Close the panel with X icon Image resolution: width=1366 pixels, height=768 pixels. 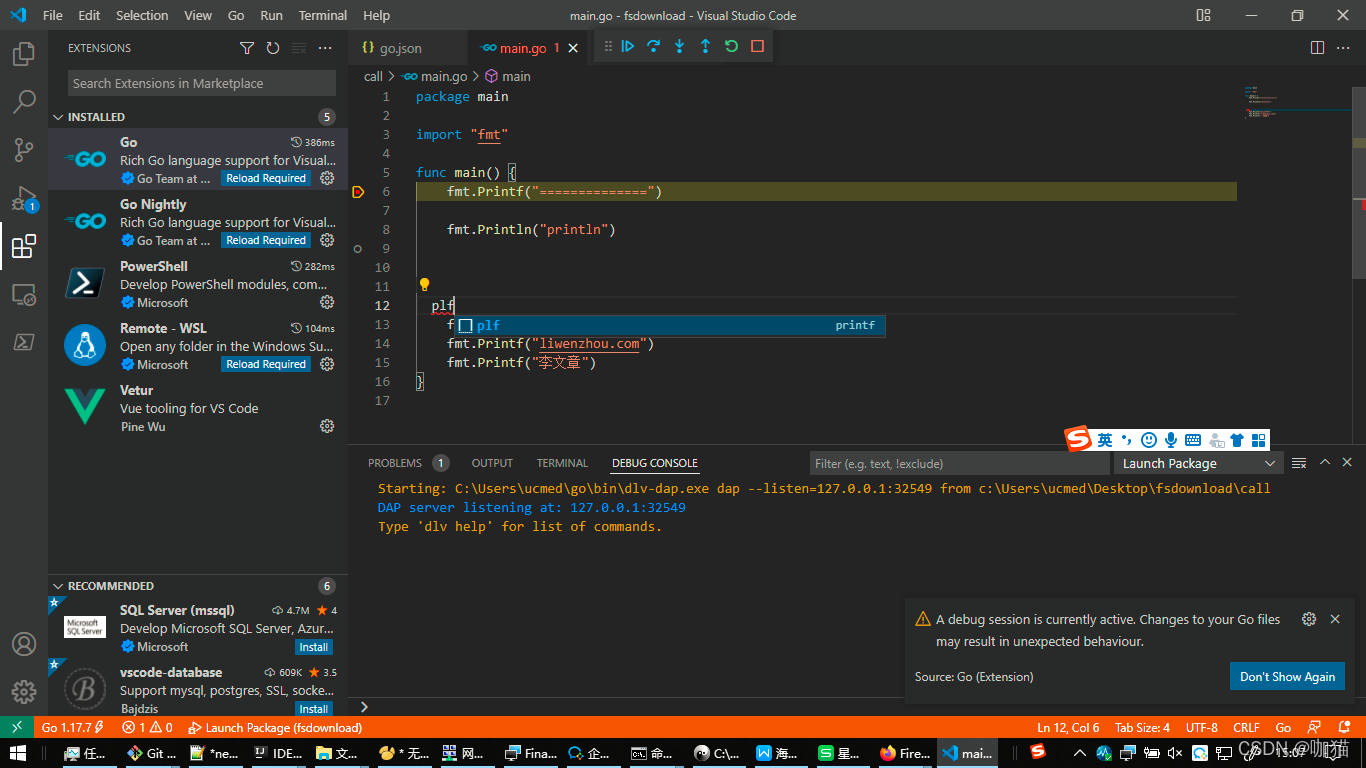[x=1349, y=462]
